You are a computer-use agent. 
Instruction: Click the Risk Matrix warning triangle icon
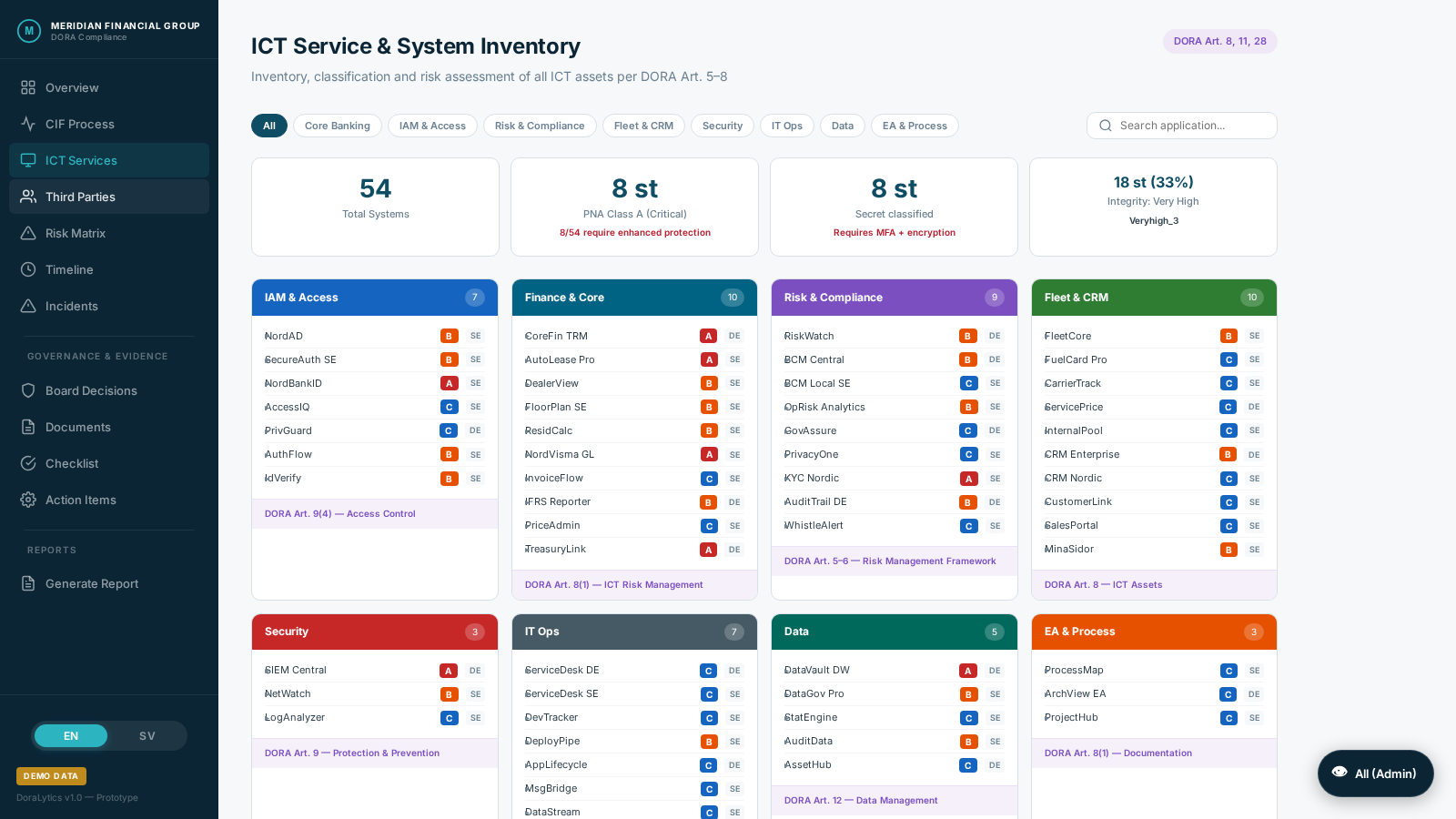tap(28, 233)
